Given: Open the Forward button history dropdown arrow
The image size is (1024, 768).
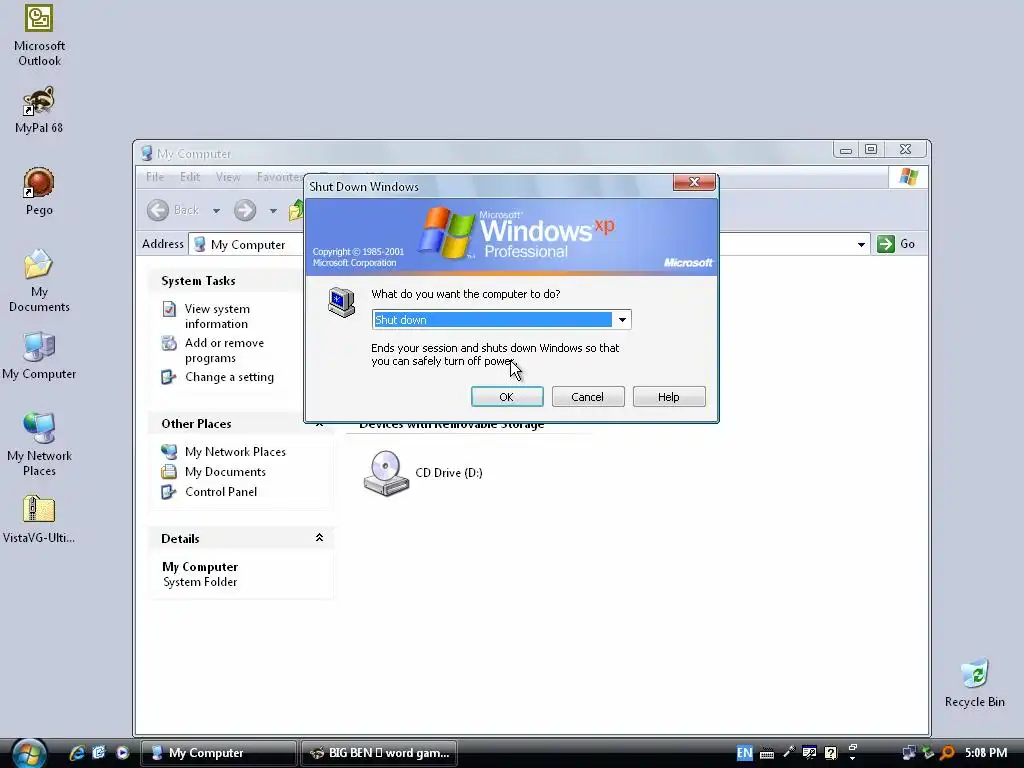Looking at the screenshot, I should pyautogui.click(x=273, y=211).
